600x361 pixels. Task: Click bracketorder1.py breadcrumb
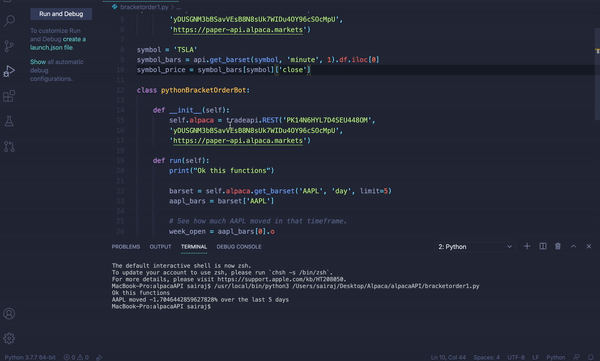click(x=144, y=7)
